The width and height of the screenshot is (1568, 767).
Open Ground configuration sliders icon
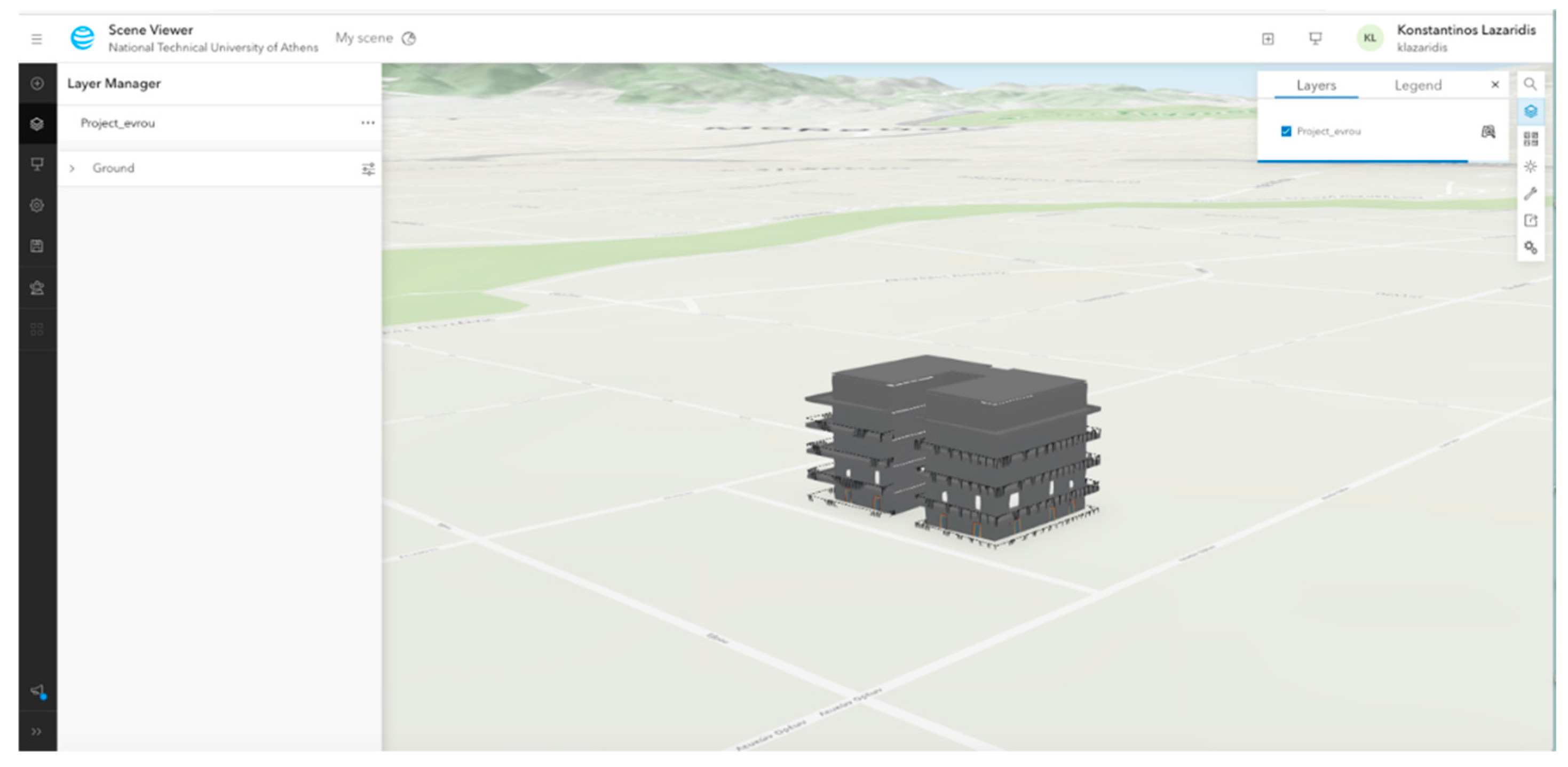click(x=368, y=169)
